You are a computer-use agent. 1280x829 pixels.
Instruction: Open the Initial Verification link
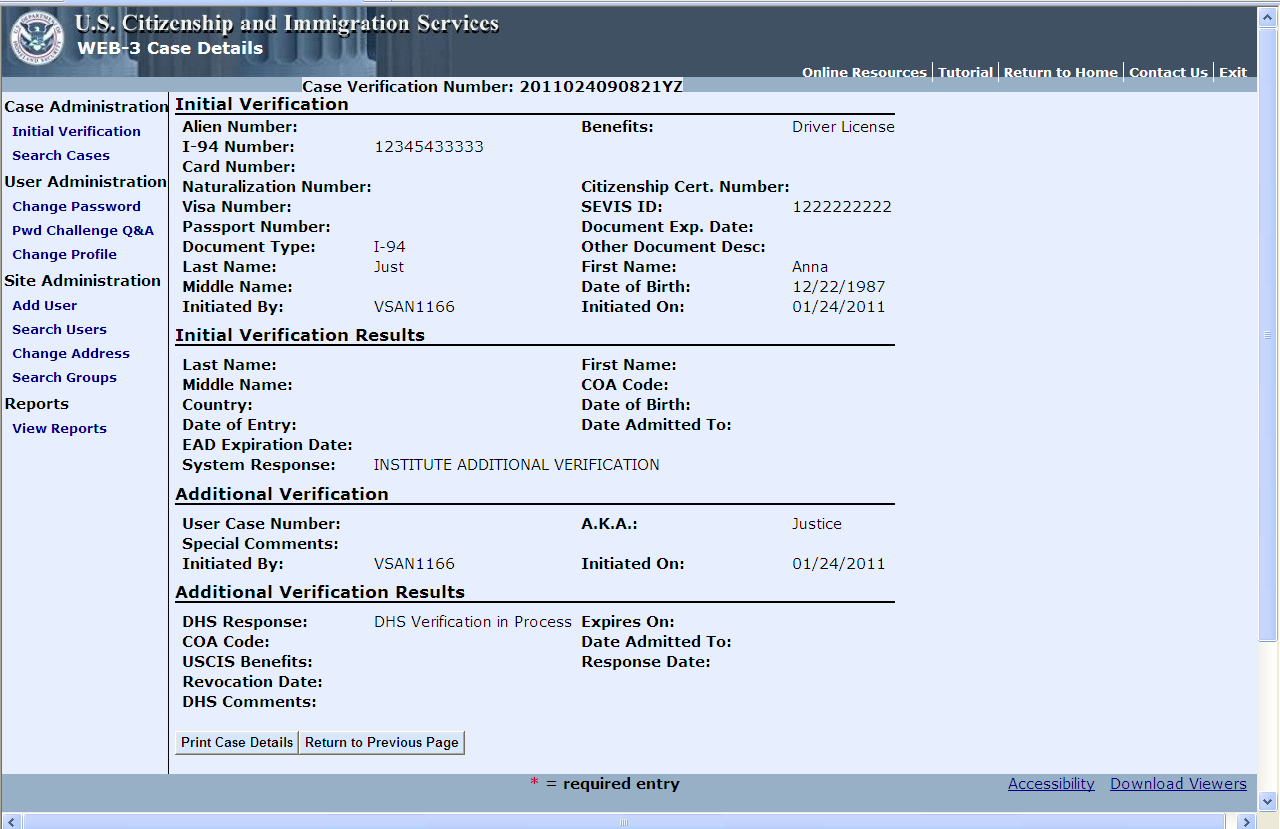point(76,131)
